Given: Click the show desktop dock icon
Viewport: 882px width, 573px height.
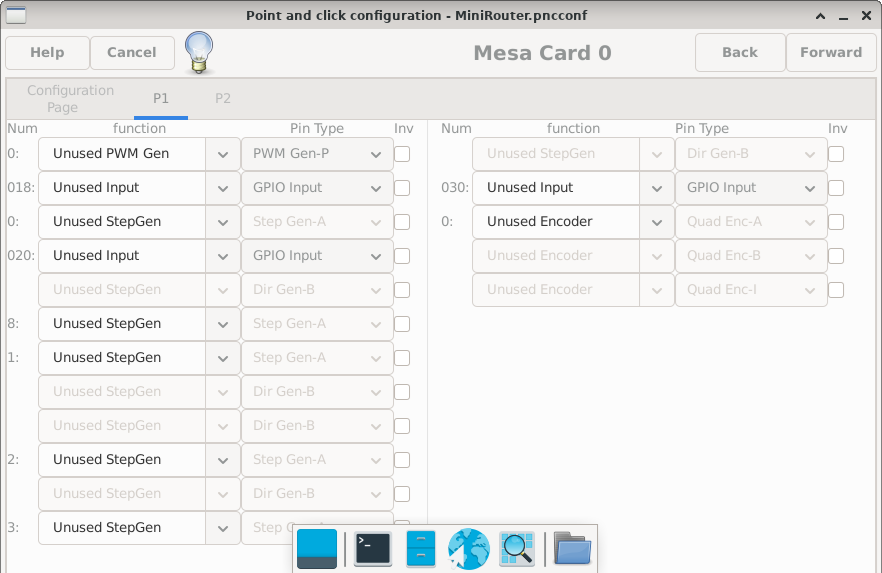Looking at the screenshot, I should click(x=317, y=549).
